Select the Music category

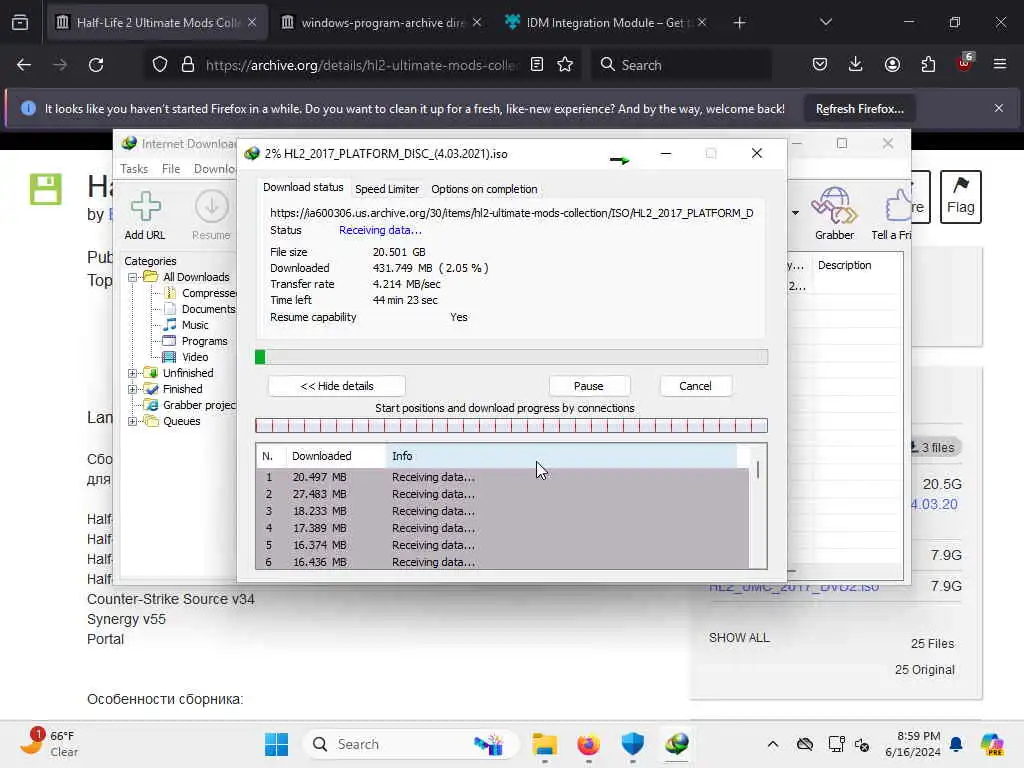187,325
